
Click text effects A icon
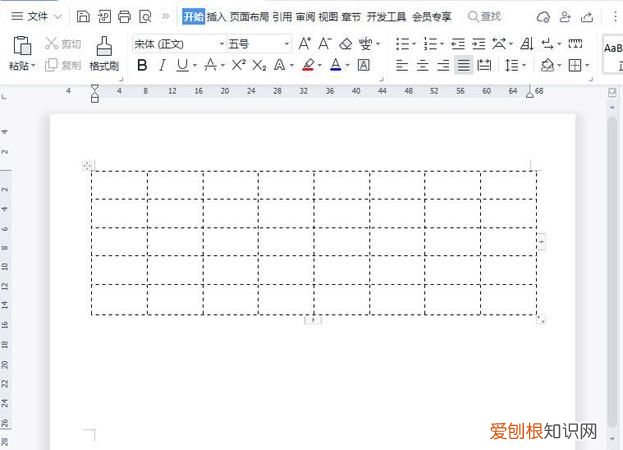[279, 65]
